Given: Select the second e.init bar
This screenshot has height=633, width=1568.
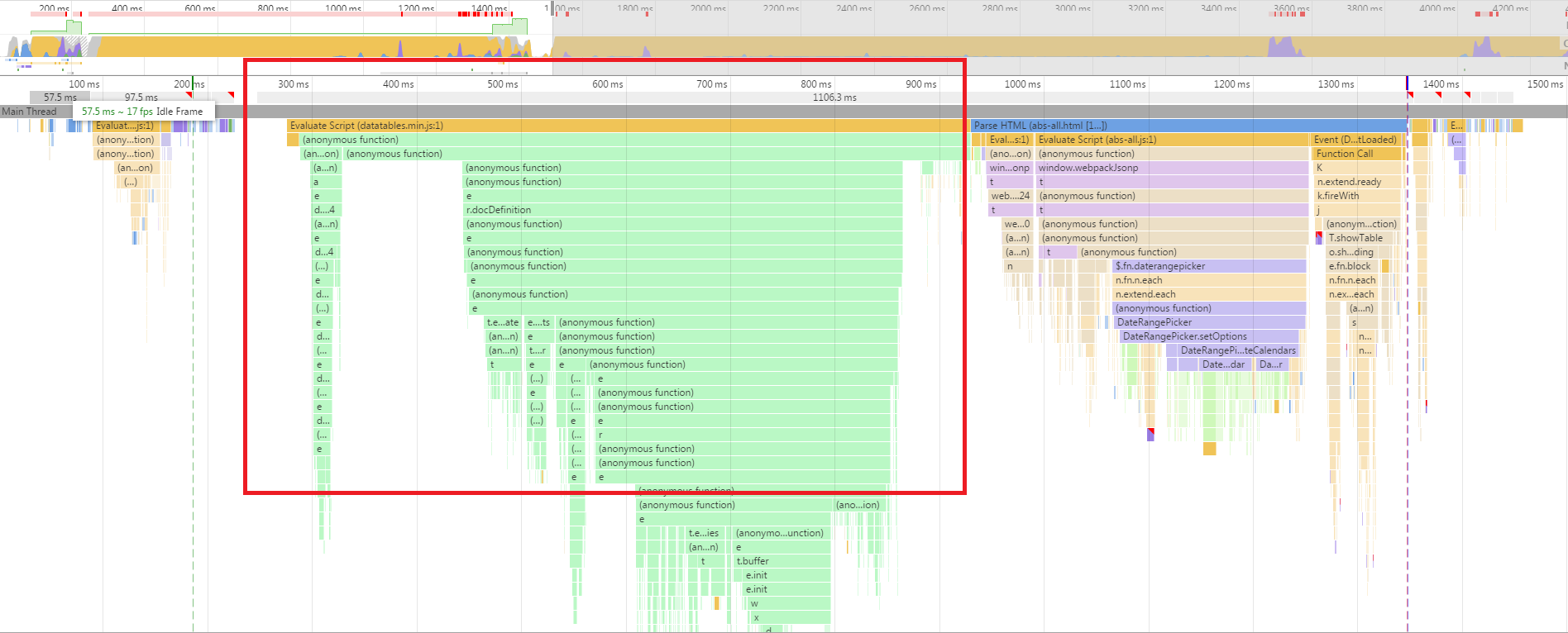Looking at the screenshot, I should (786, 589).
